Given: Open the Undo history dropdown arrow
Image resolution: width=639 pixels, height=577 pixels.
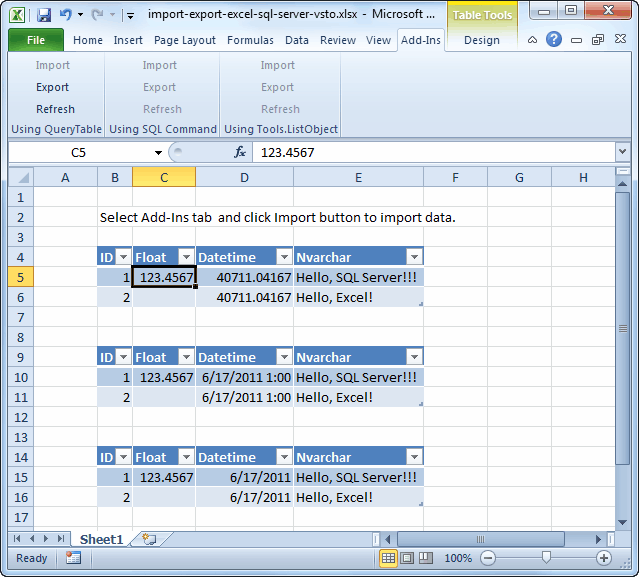Looking at the screenshot, I should coord(81,15).
